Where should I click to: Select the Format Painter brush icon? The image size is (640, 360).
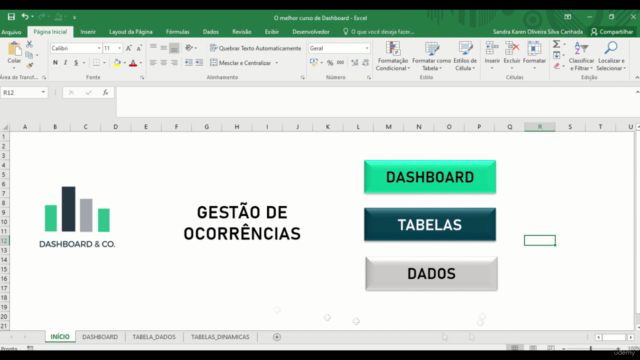pos(29,65)
